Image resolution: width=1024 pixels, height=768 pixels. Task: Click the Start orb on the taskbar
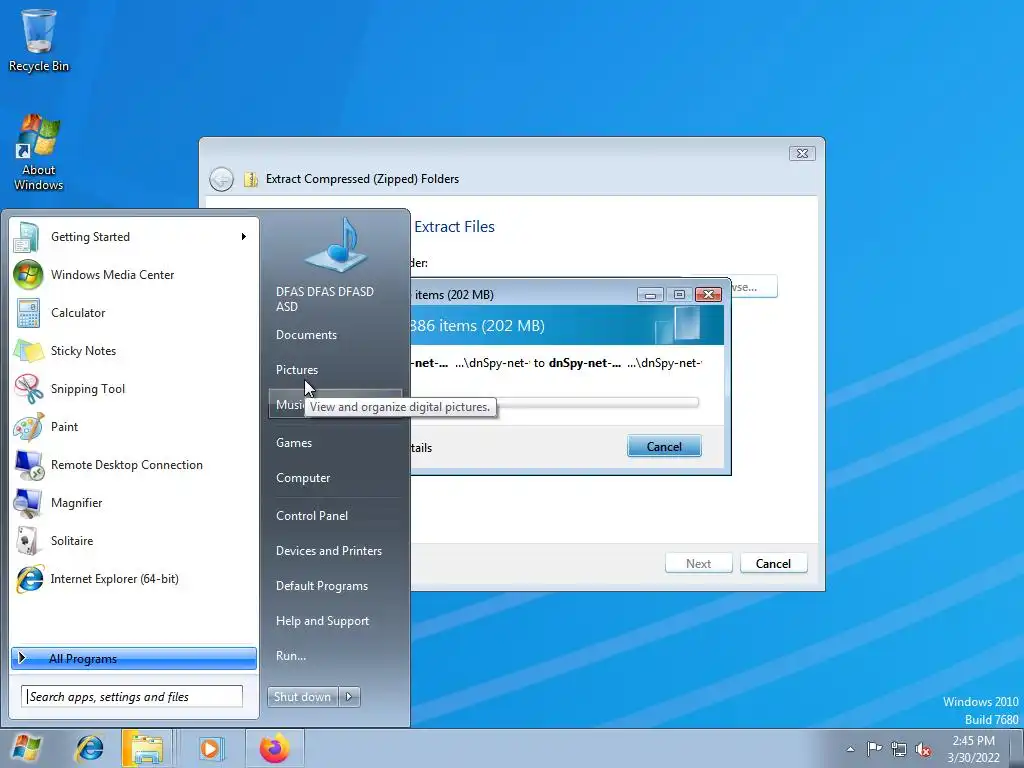point(26,748)
